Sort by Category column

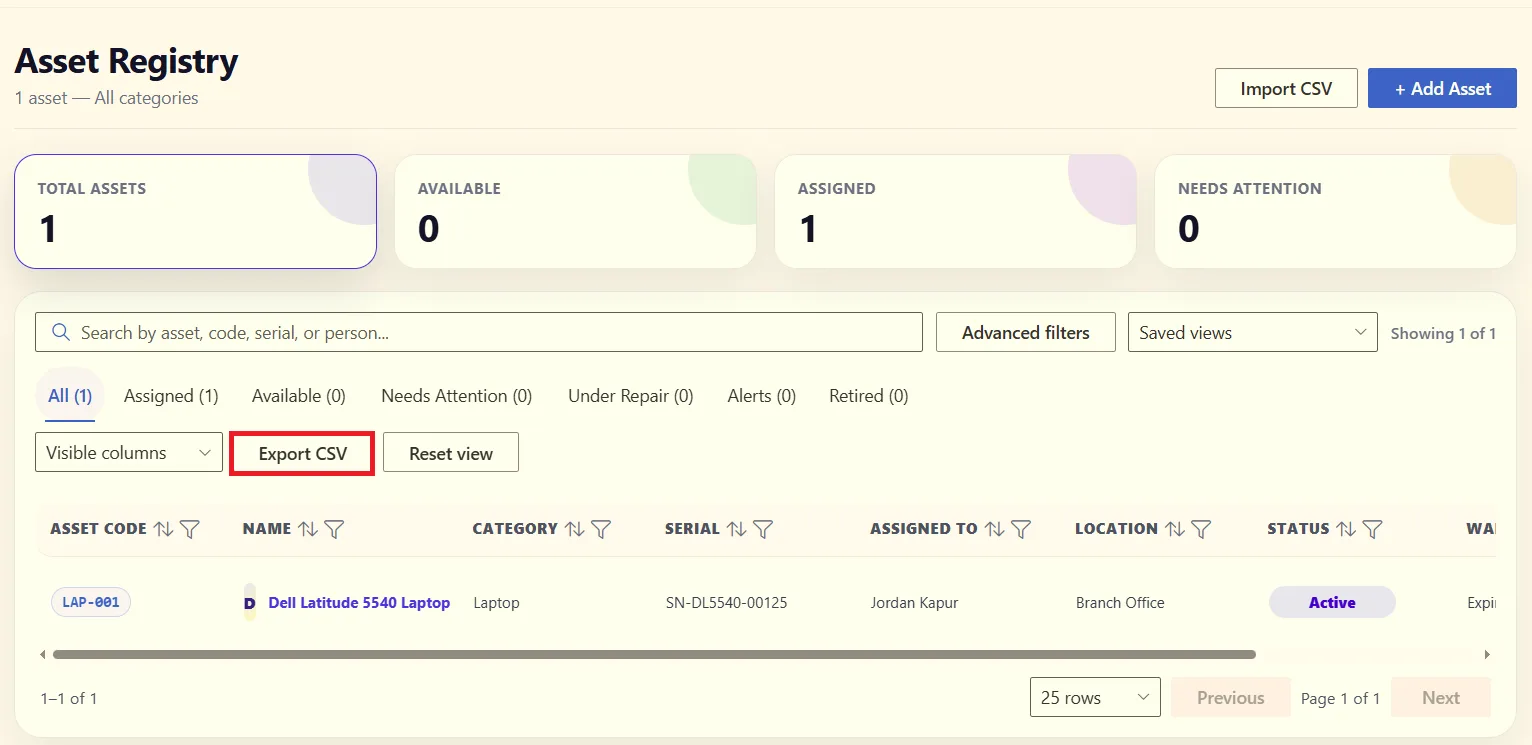tap(574, 529)
